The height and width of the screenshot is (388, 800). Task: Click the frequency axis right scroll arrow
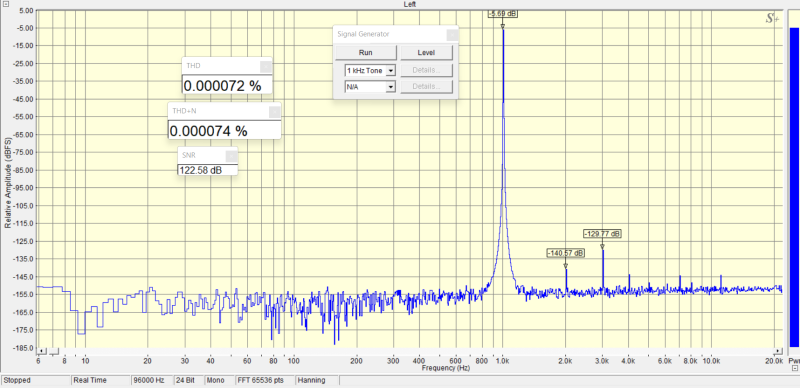pyautogui.click(x=778, y=352)
